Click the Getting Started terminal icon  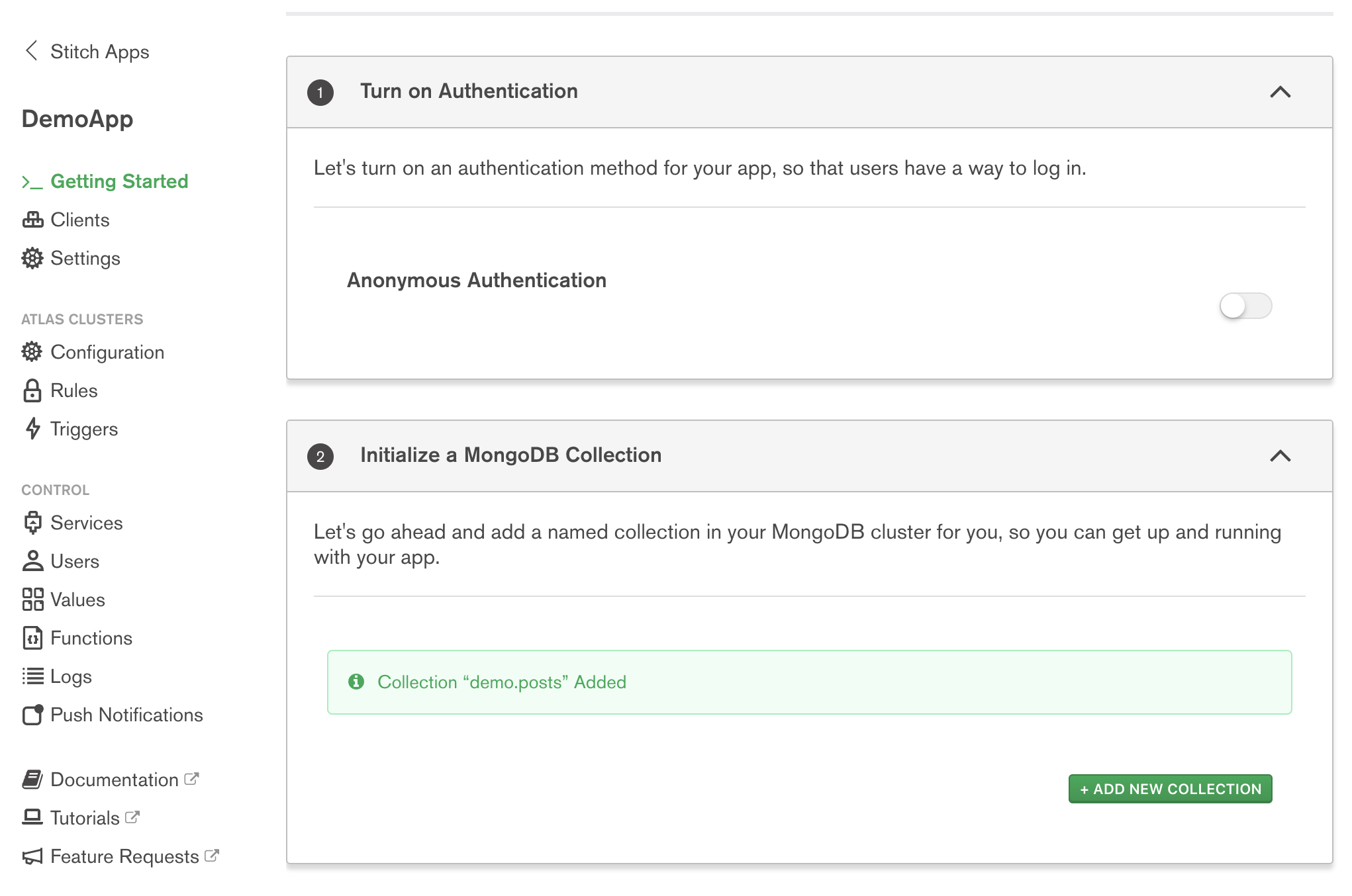pyautogui.click(x=32, y=182)
